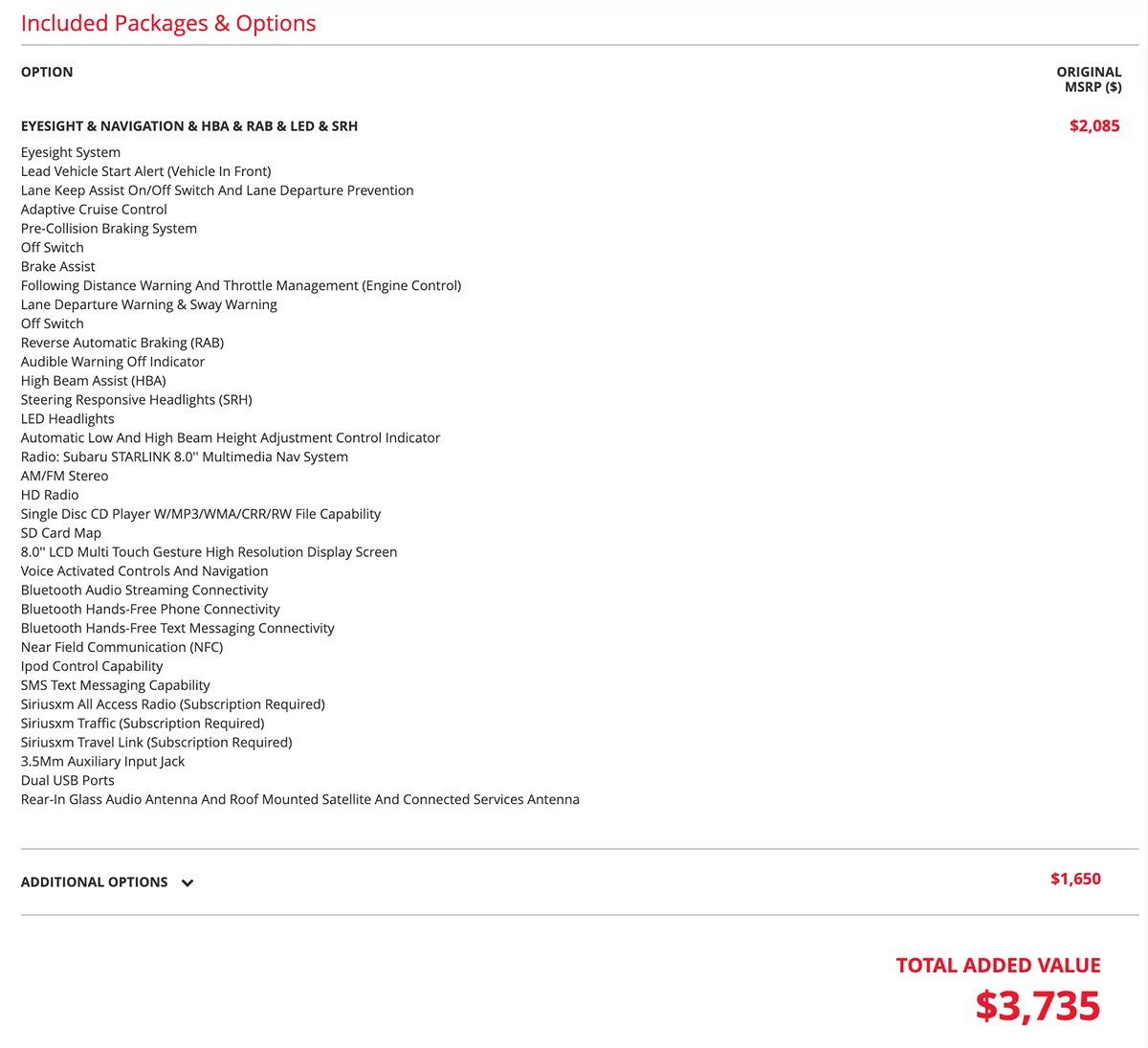The width and height of the screenshot is (1148, 1048).
Task: Select the Pre-Collision Braking System entry
Action: (109, 229)
